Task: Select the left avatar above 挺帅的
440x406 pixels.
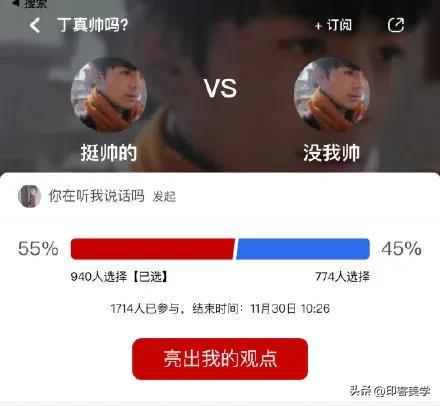Action: pyautogui.click(x=109, y=95)
